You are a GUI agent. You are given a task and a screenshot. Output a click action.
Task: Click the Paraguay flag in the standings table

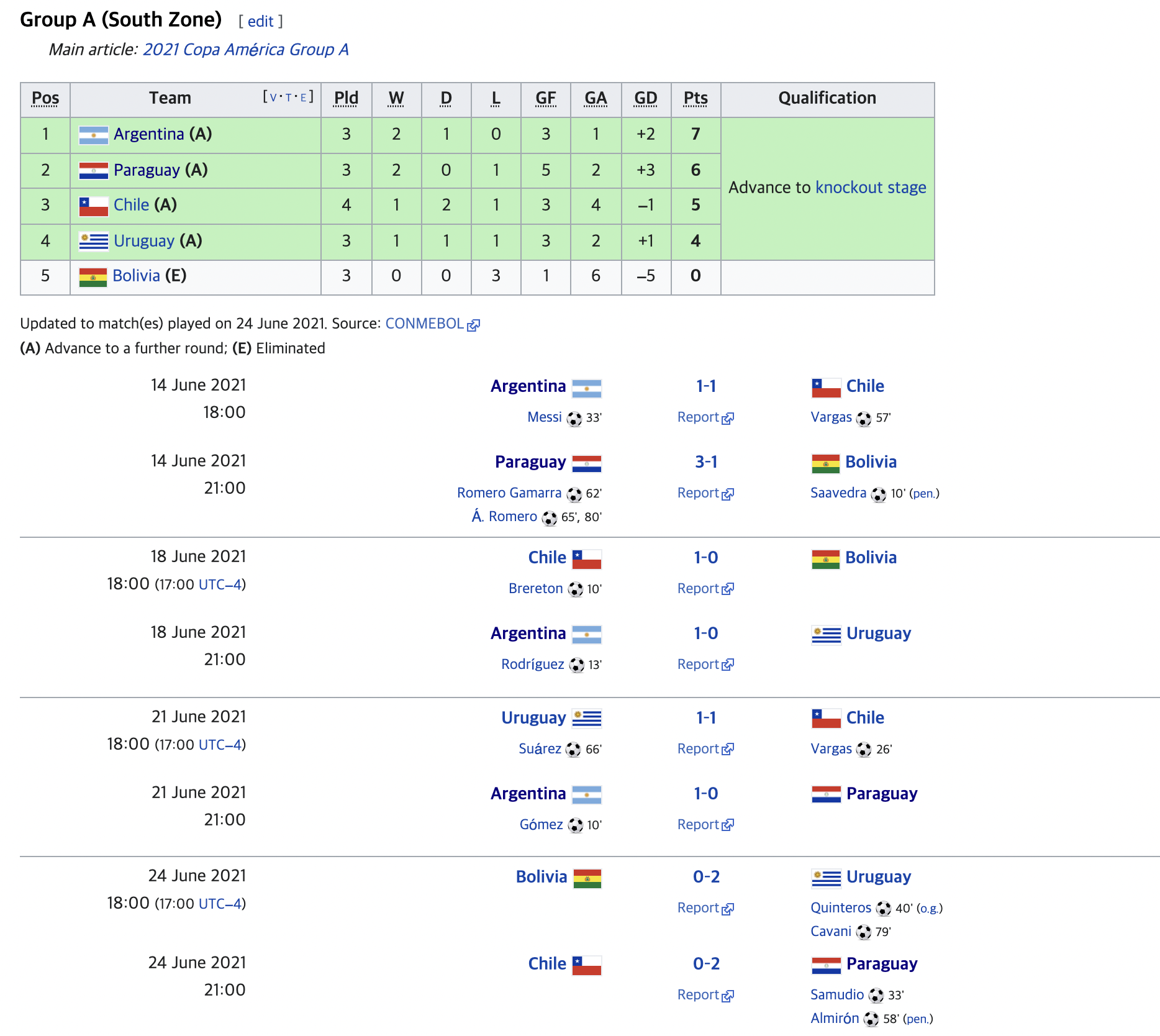coord(94,170)
